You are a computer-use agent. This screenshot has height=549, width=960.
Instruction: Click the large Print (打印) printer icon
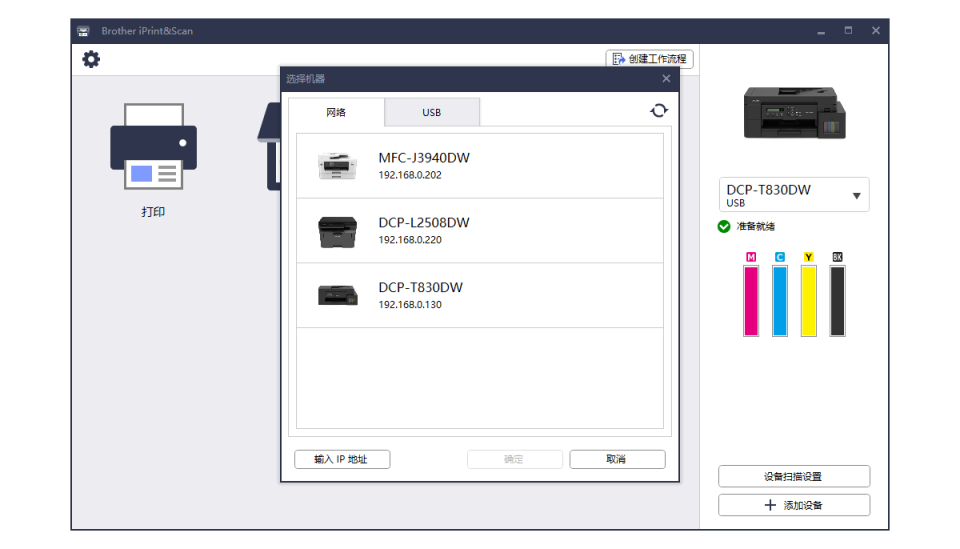point(154,146)
